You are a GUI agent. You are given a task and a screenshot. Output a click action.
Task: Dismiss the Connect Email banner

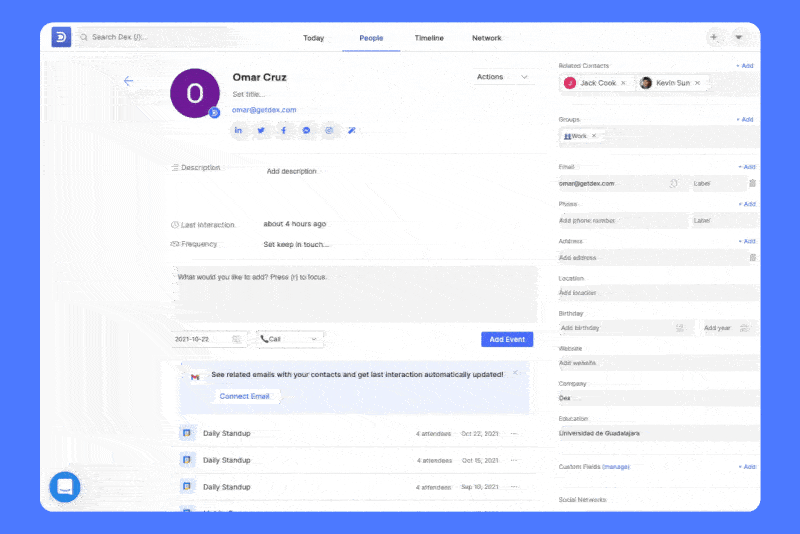(x=516, y=372)
